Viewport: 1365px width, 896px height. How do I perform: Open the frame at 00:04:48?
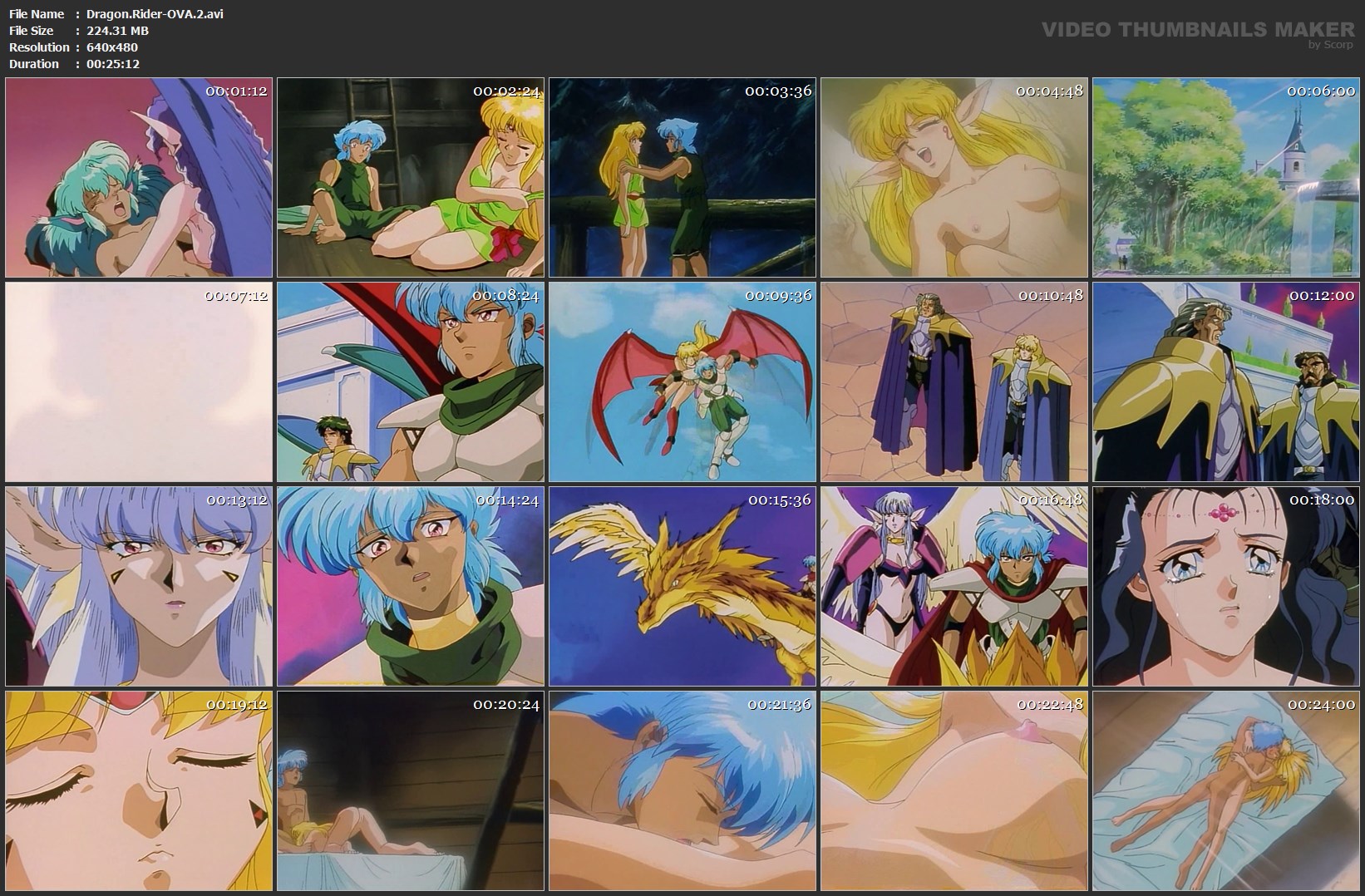click(x=954, y=178)
